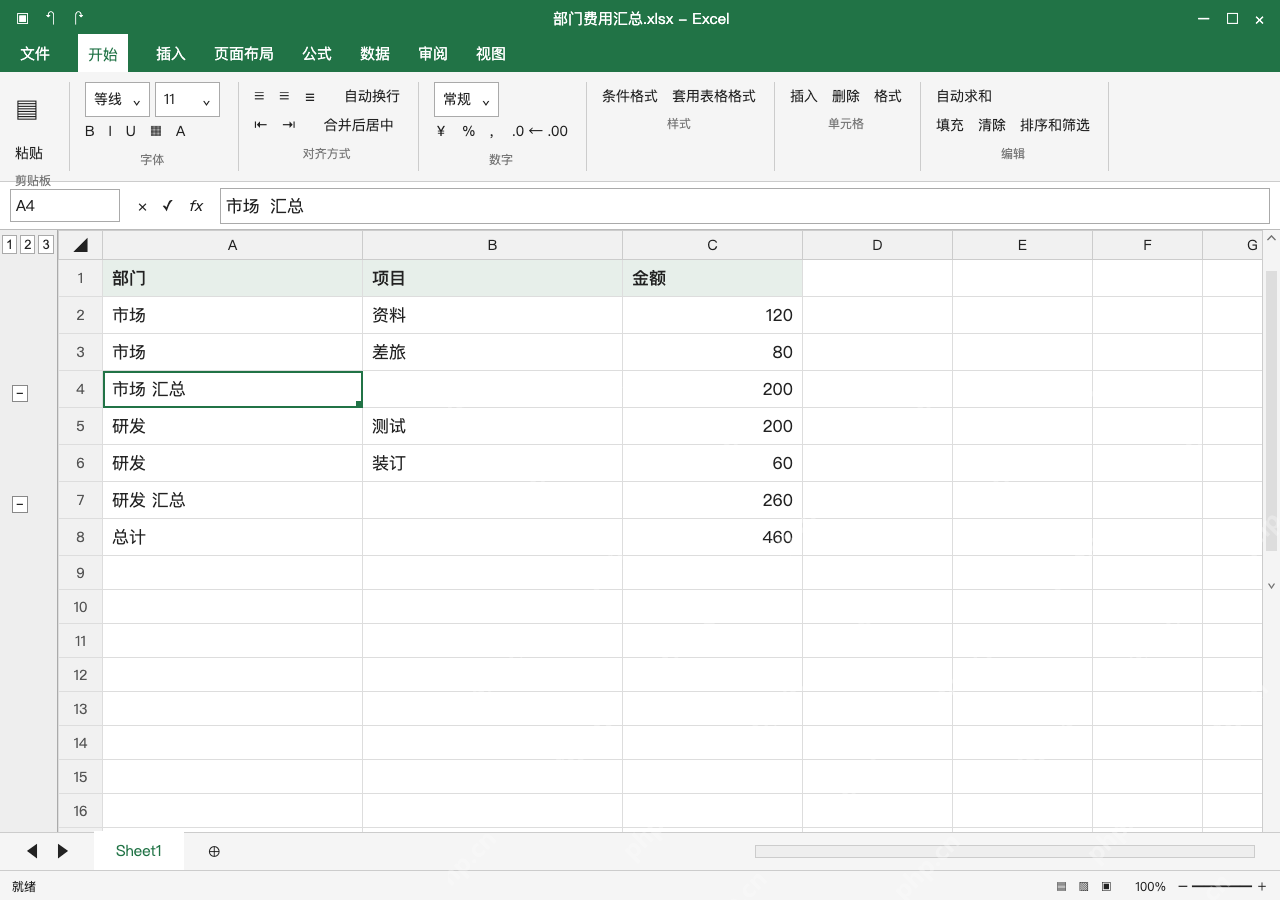Click the 排序和筛选 button
The height and width of the screenshot is (900, 1280).
click(1055, 125)
